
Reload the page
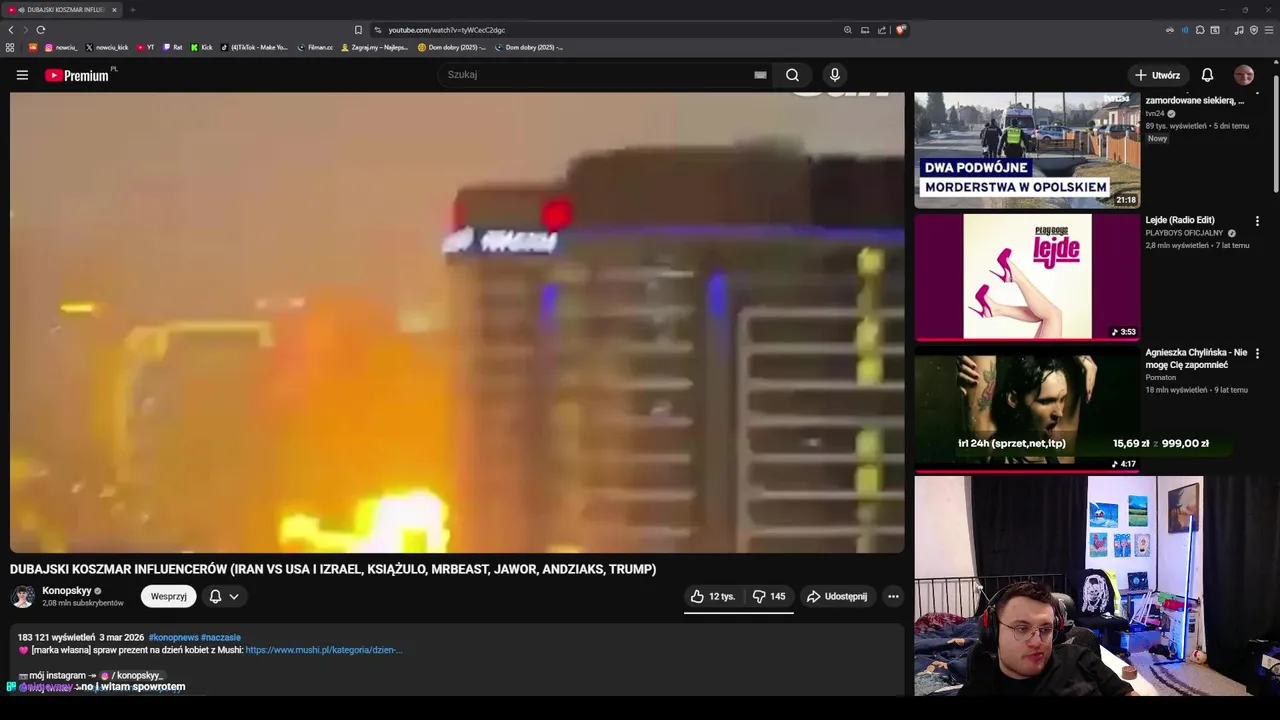coord(40,30)
